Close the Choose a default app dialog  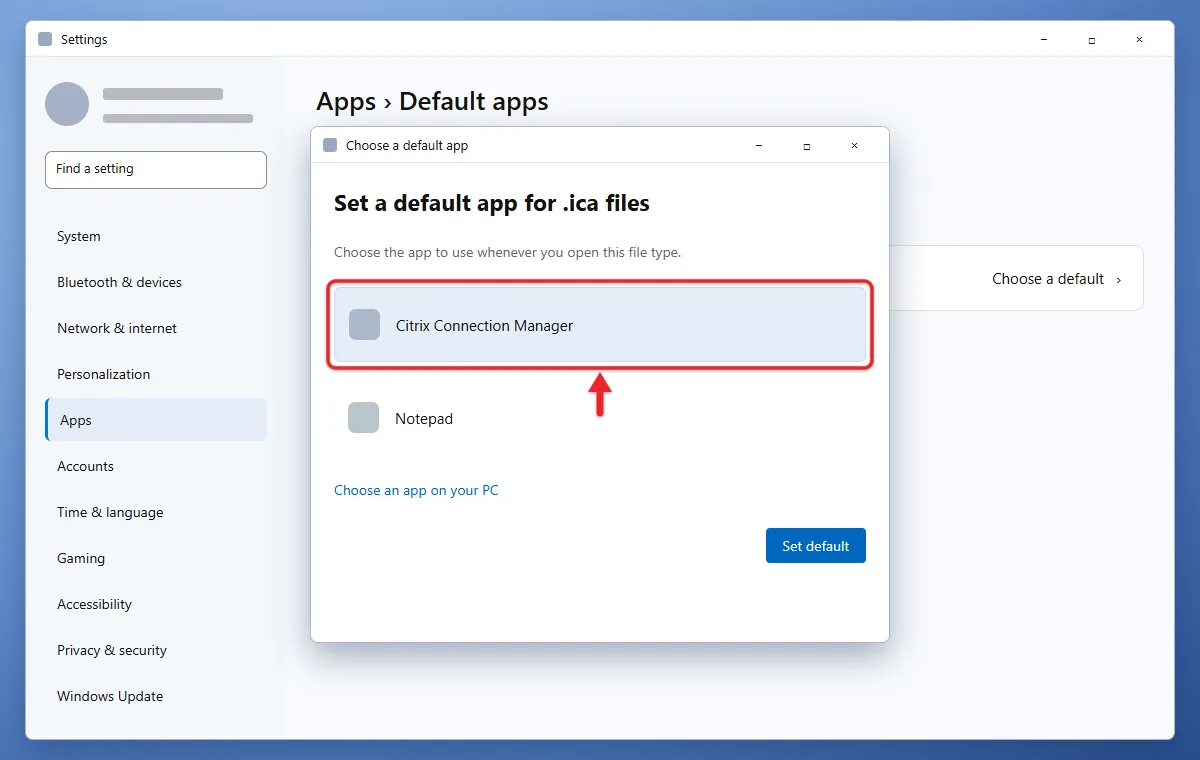854,146
